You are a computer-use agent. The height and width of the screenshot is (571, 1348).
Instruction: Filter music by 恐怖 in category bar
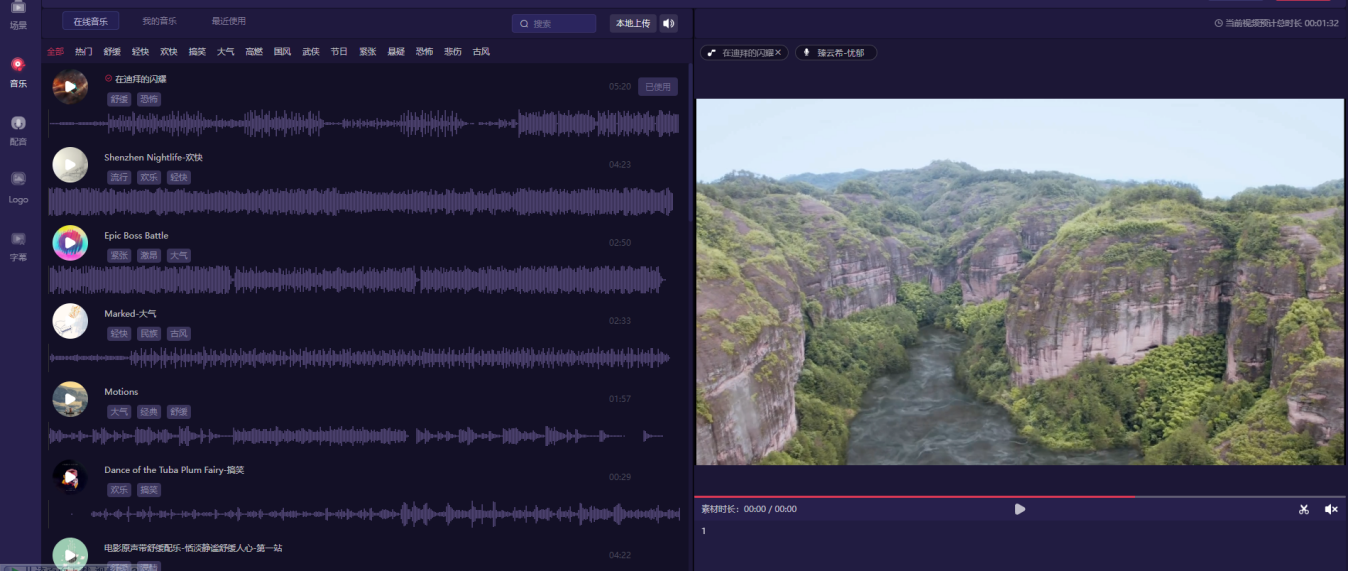pyautogui.click(x=425, y=51)
